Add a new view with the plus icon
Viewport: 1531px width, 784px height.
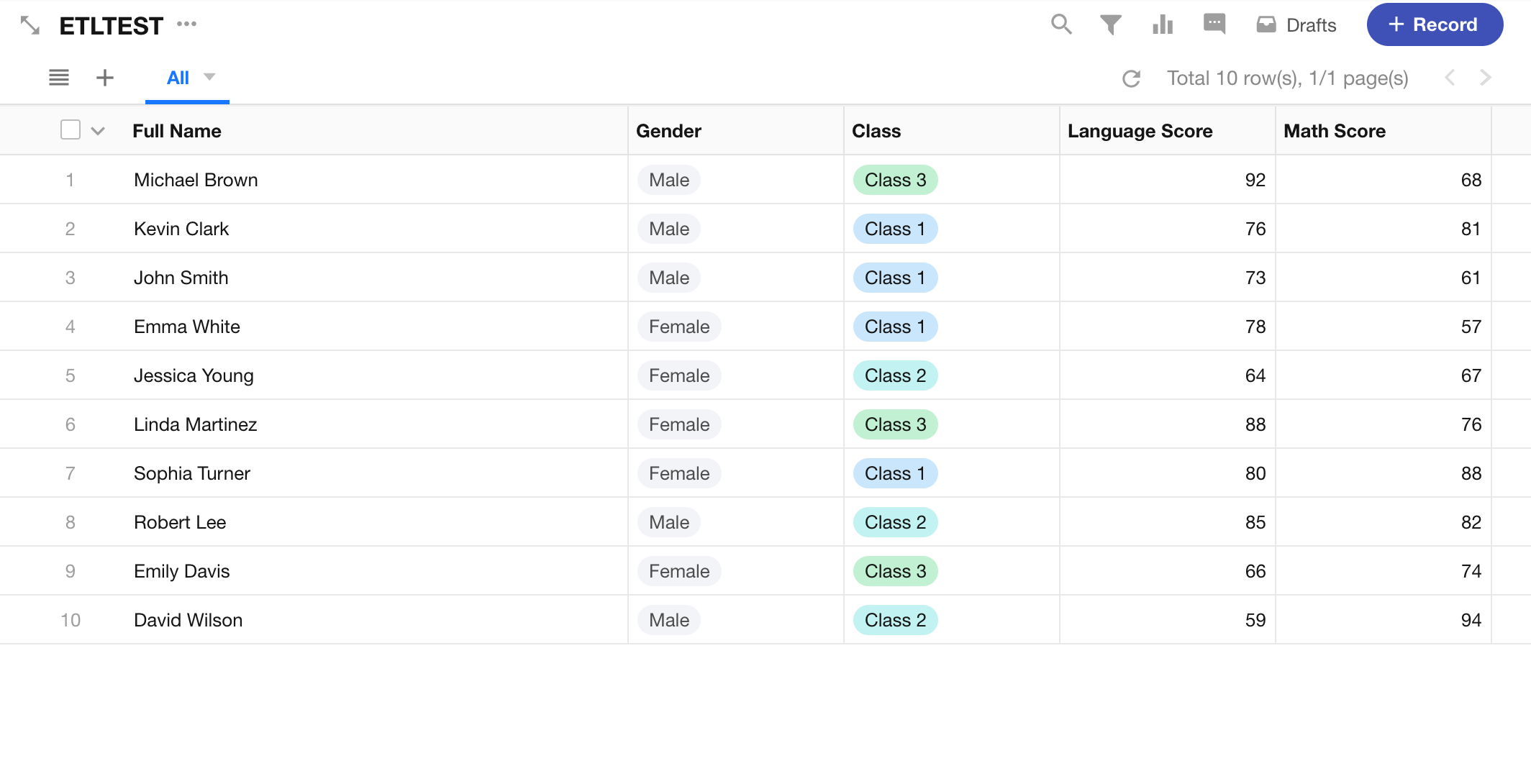[x=105, y=78]
